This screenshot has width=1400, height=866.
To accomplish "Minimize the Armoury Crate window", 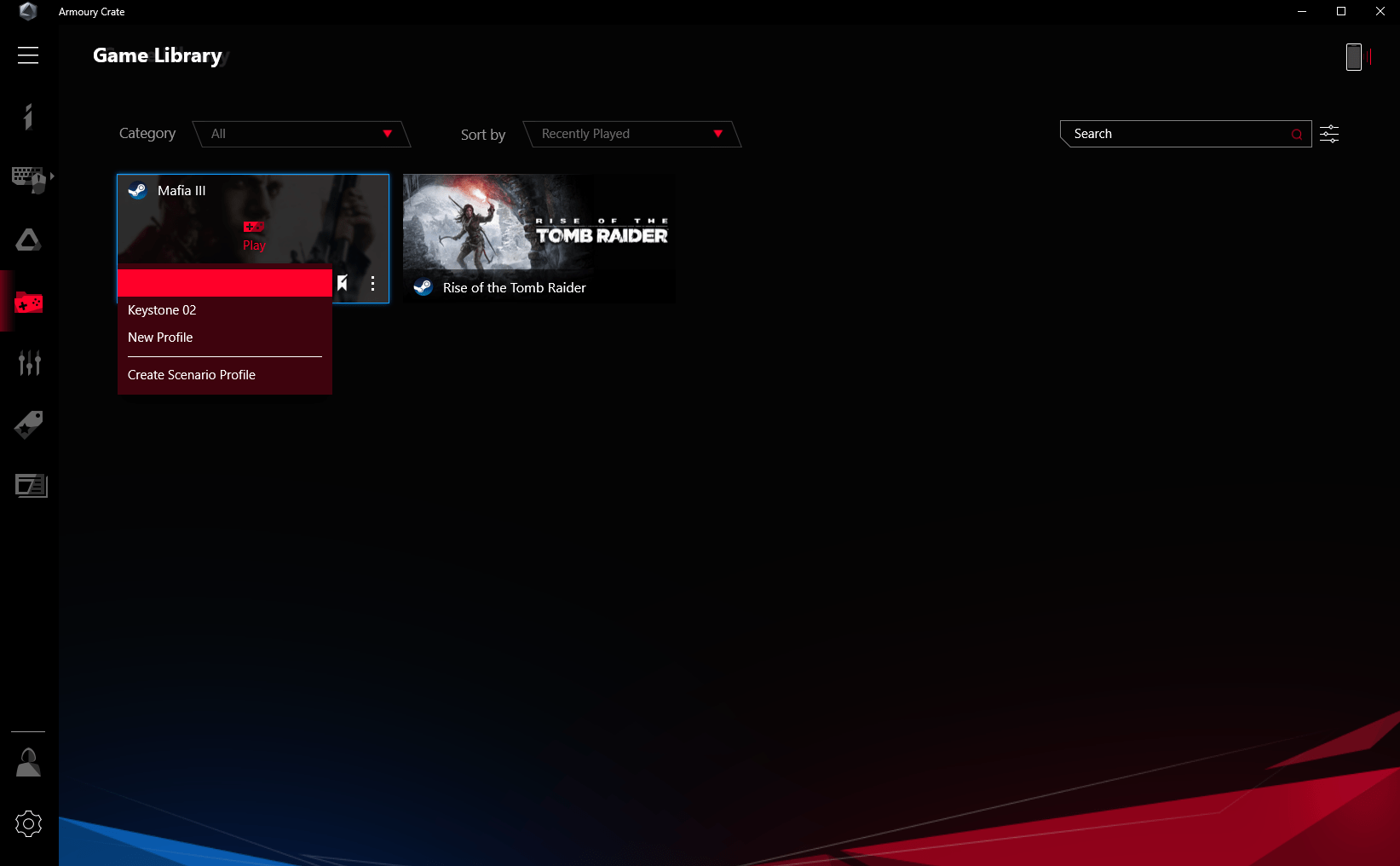I will (x=1302, y=12).
